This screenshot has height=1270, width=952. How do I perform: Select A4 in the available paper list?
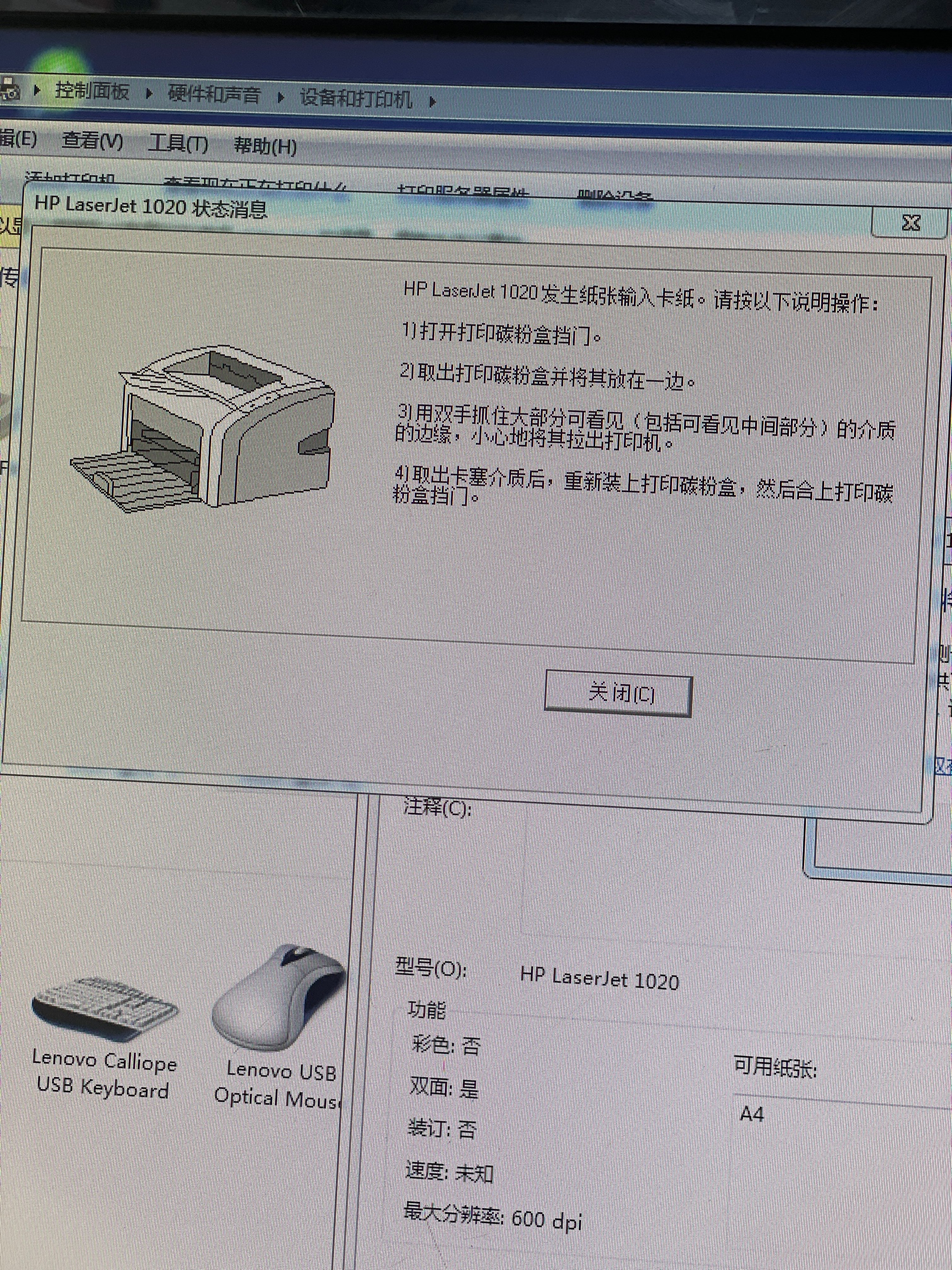752,1114
